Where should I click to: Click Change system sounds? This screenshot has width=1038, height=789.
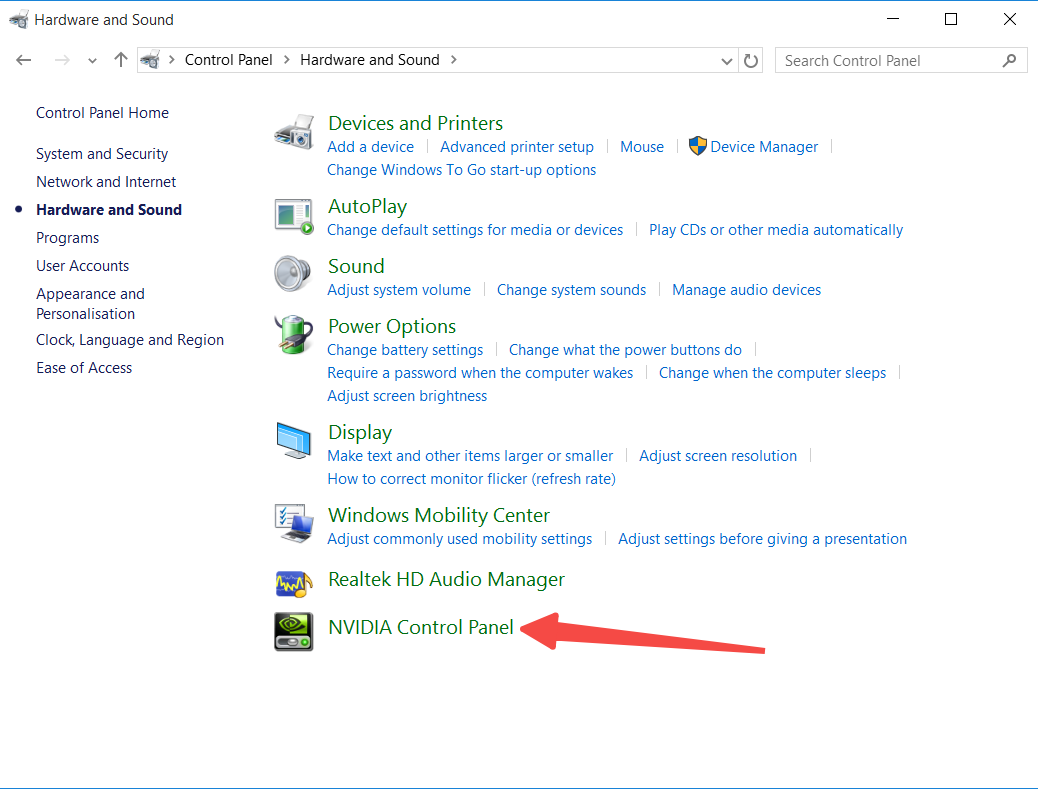tap(571, 289)
